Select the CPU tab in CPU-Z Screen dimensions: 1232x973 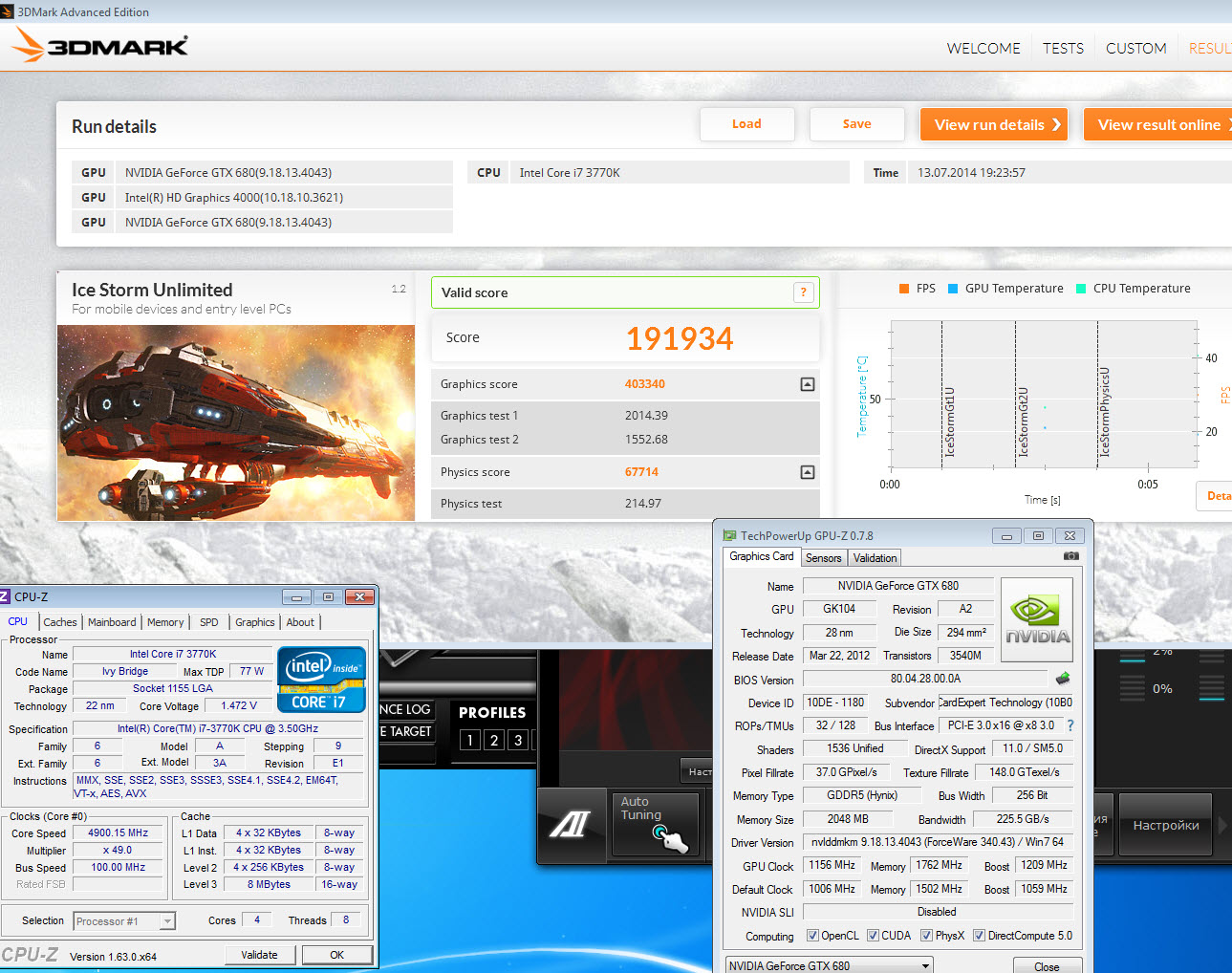coord(18,621)
